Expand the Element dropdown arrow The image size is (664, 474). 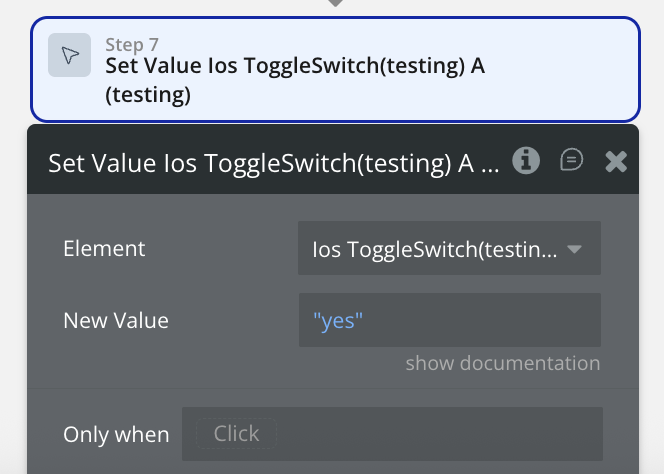coord(574,249)
